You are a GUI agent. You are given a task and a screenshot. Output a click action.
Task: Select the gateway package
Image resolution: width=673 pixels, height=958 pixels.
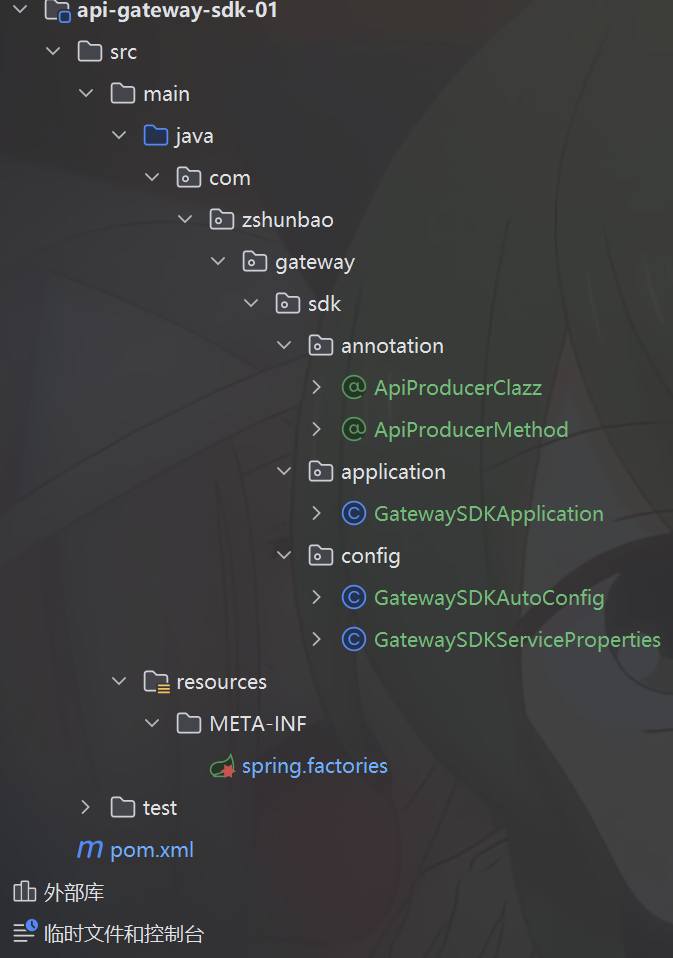314,262
